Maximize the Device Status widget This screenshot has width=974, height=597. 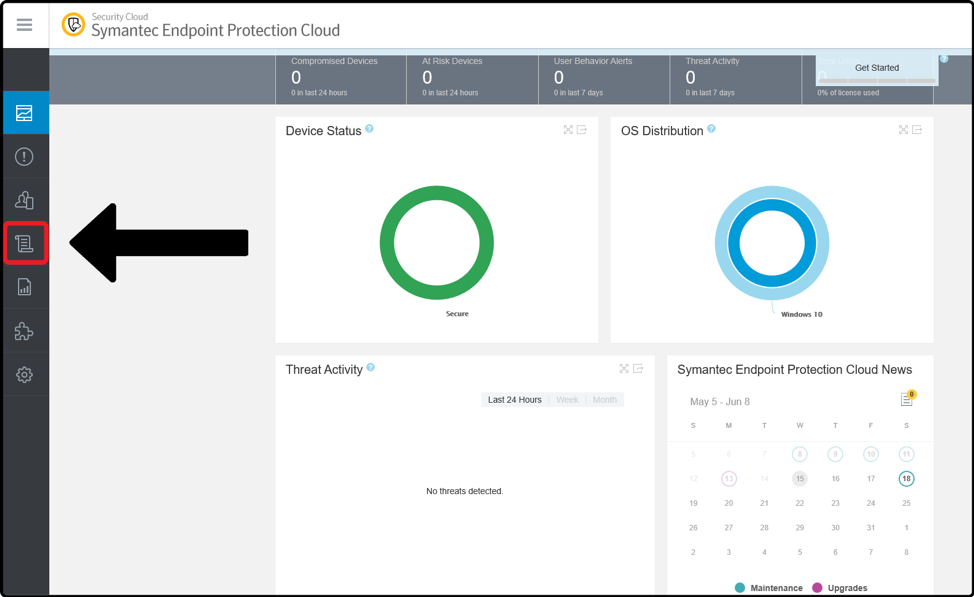[568, 130]
